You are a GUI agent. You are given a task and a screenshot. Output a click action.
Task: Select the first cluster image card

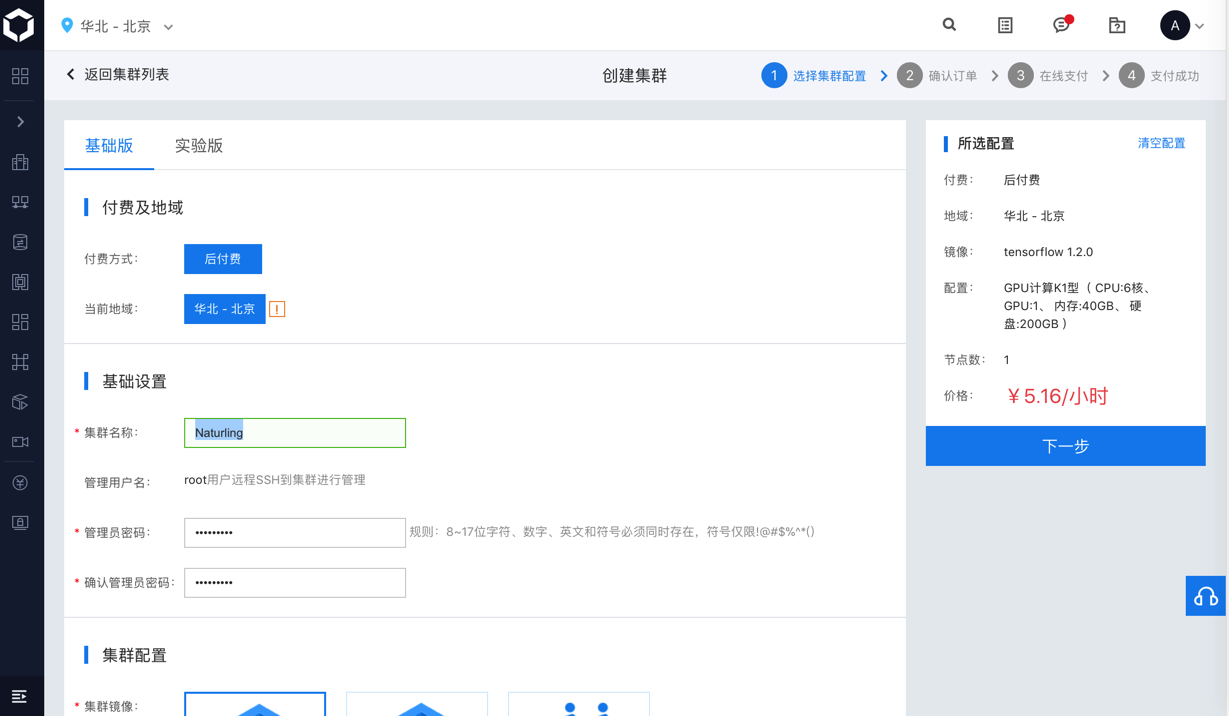(255, 704)
